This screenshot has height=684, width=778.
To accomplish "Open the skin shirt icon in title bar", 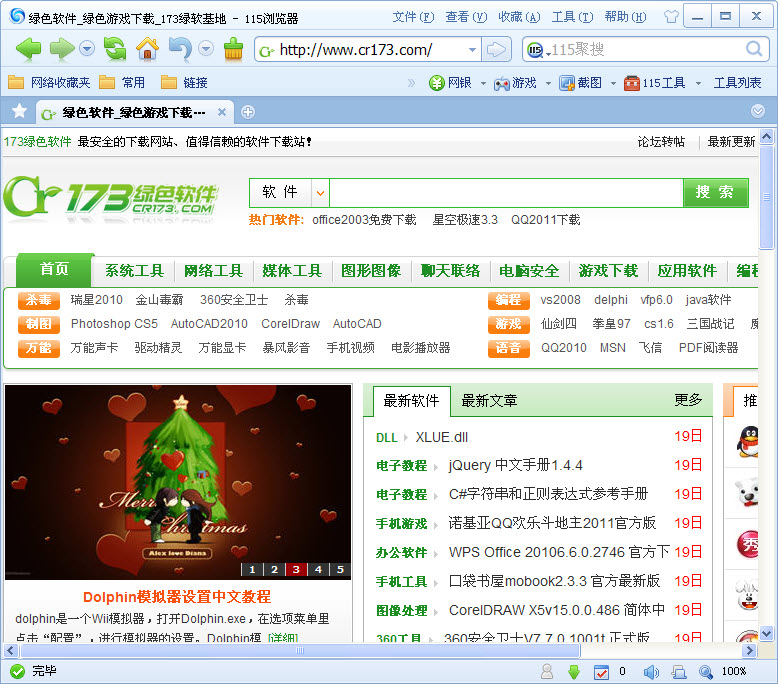I will 671,17.
